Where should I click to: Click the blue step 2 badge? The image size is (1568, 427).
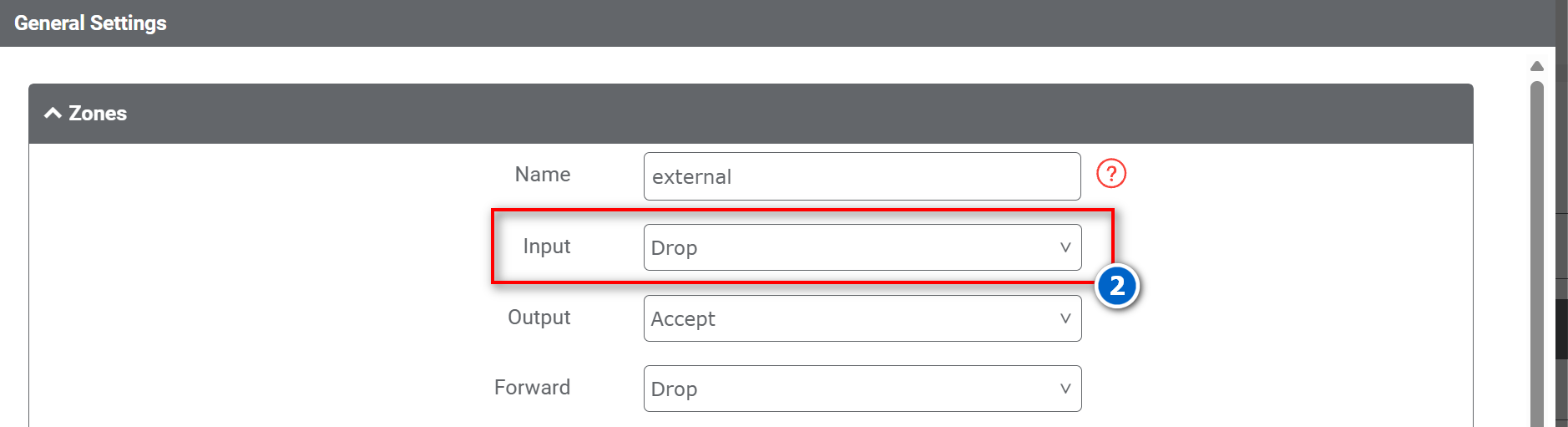pyautogui.click(x=1117, y=287)
